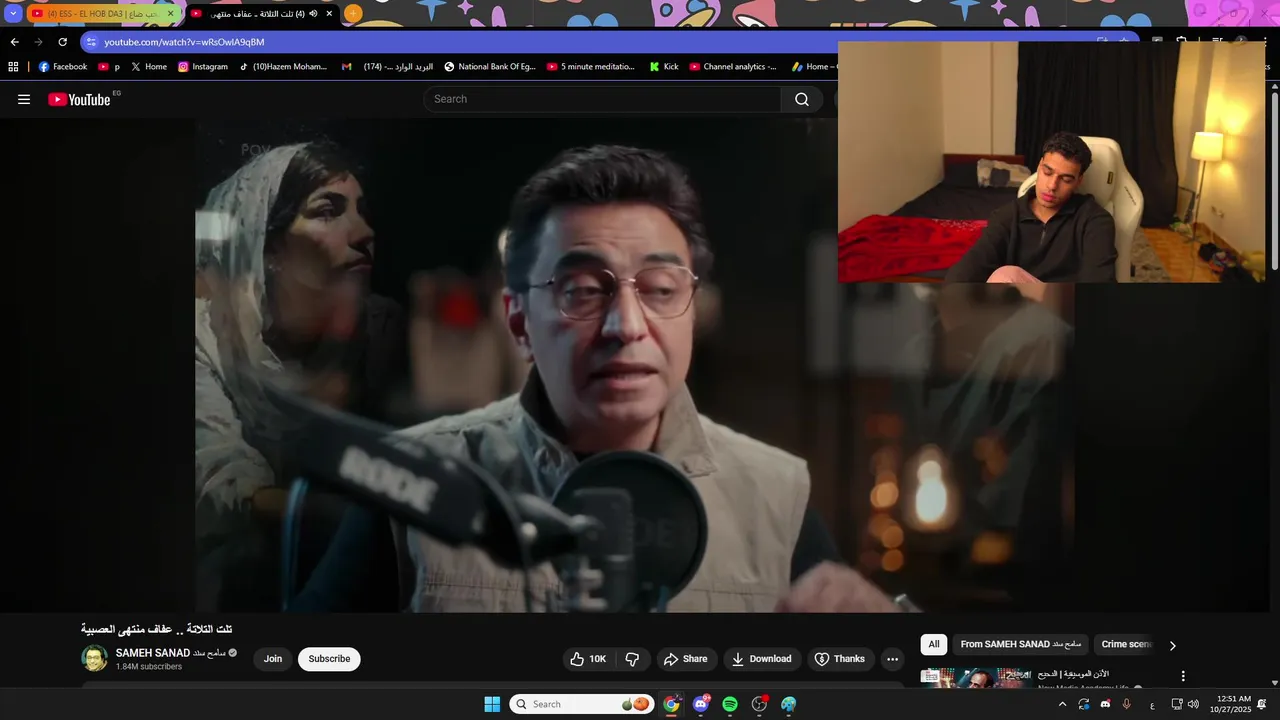Show next filter chips with right chevron

1172,645
